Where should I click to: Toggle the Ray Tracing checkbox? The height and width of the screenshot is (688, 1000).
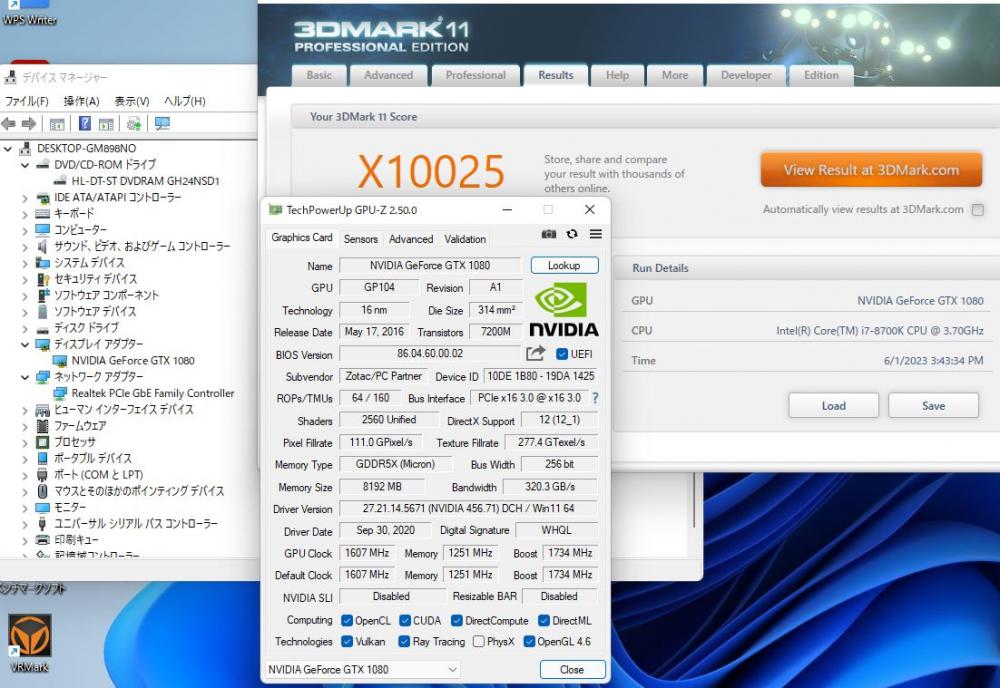click(x=404, y=641)
